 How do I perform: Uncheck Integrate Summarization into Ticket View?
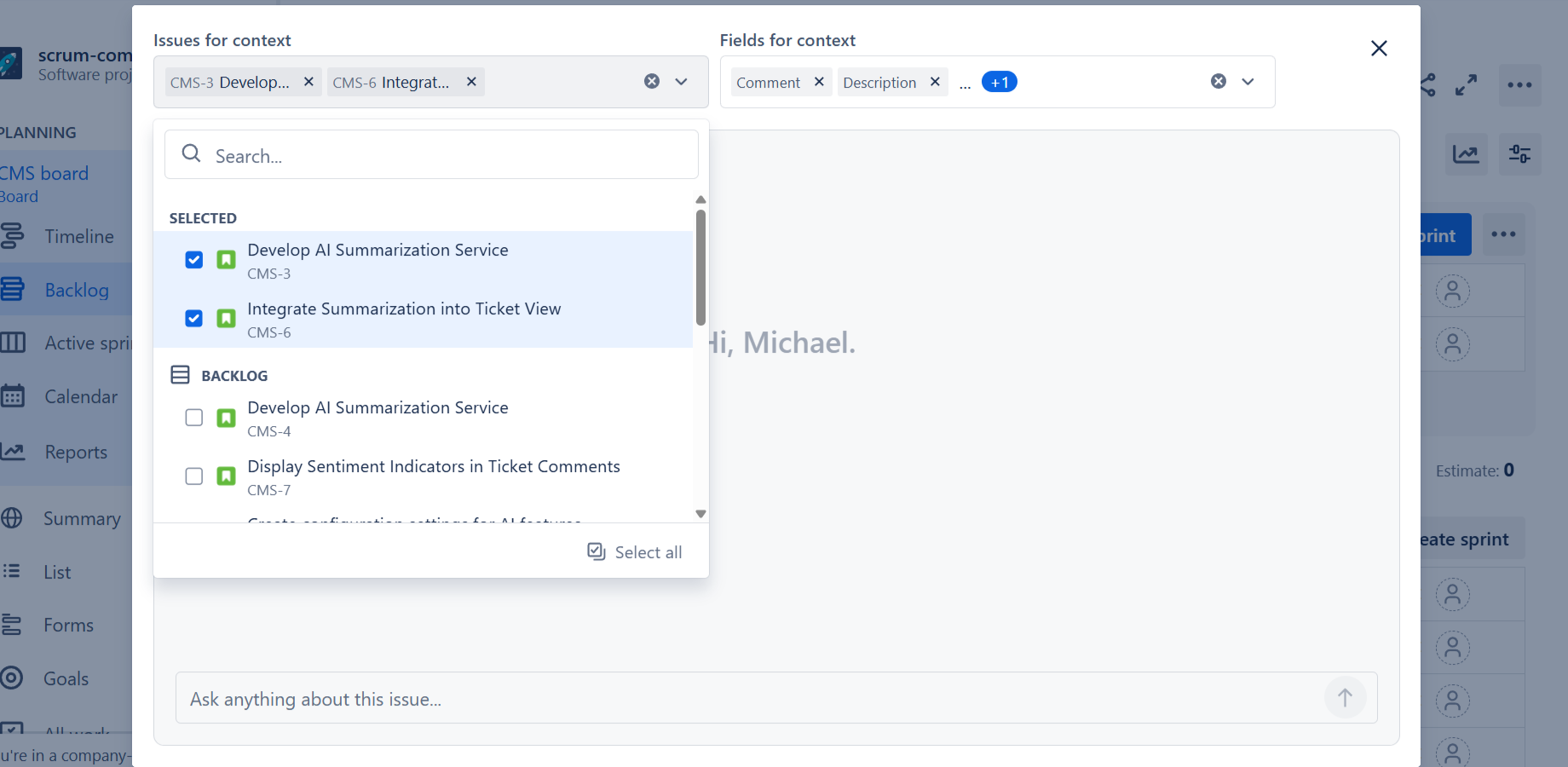click(x=194, y=319)
